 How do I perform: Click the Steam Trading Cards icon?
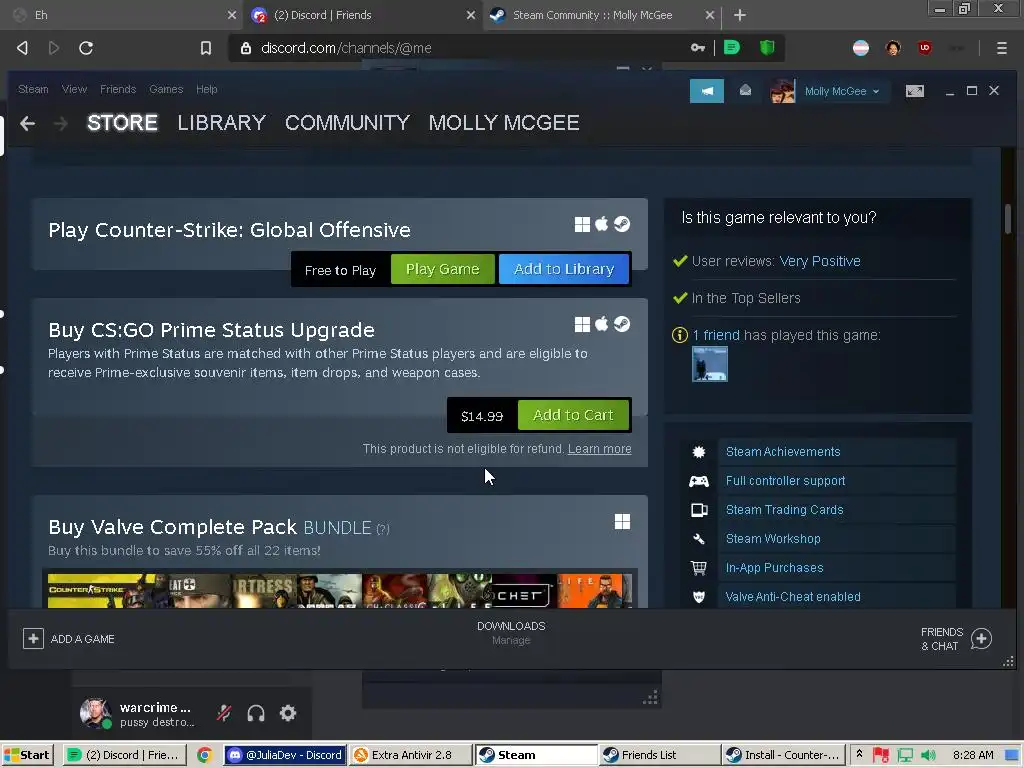pos(699,510)
